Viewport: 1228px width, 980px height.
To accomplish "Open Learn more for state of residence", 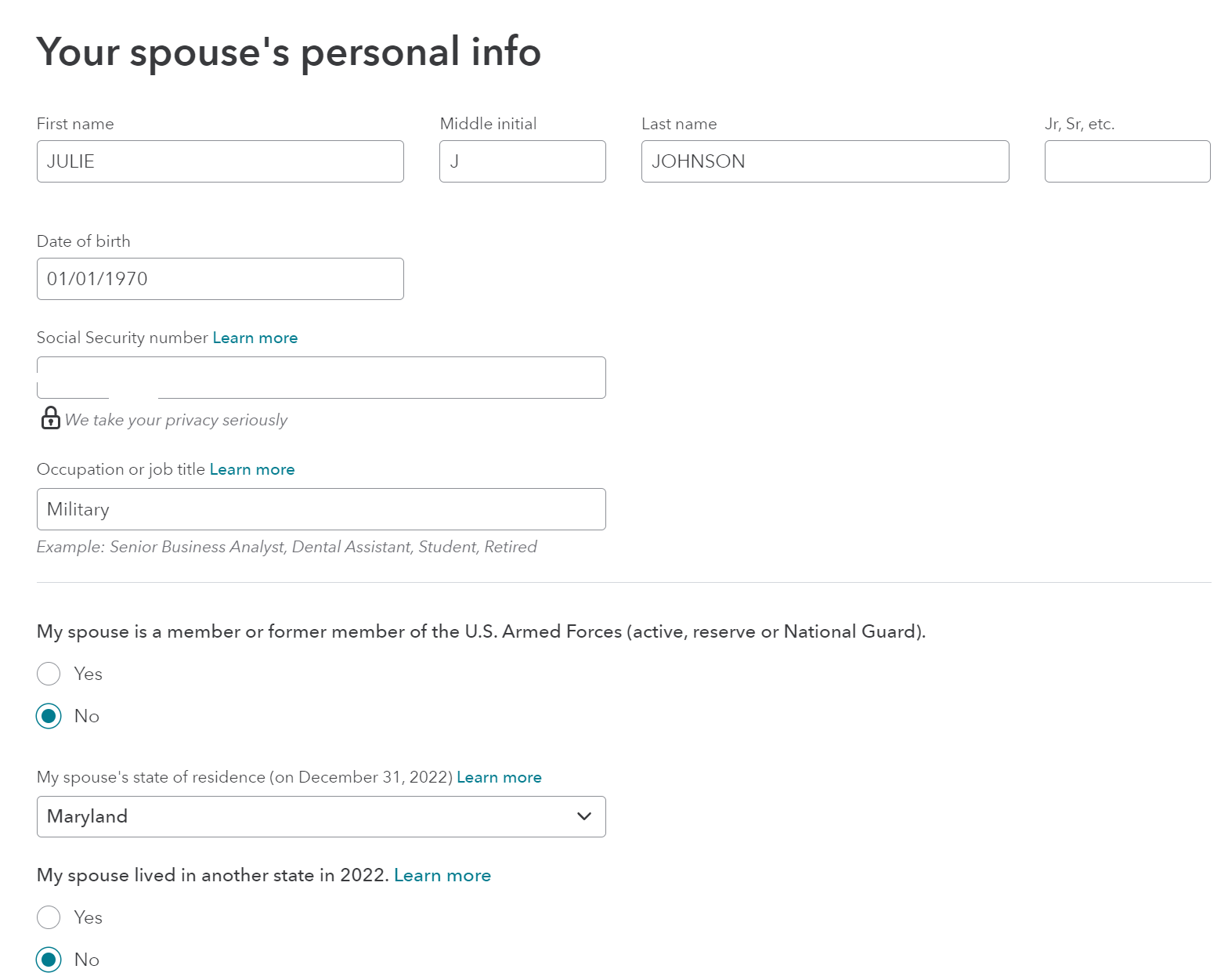I will pos(499,777).
